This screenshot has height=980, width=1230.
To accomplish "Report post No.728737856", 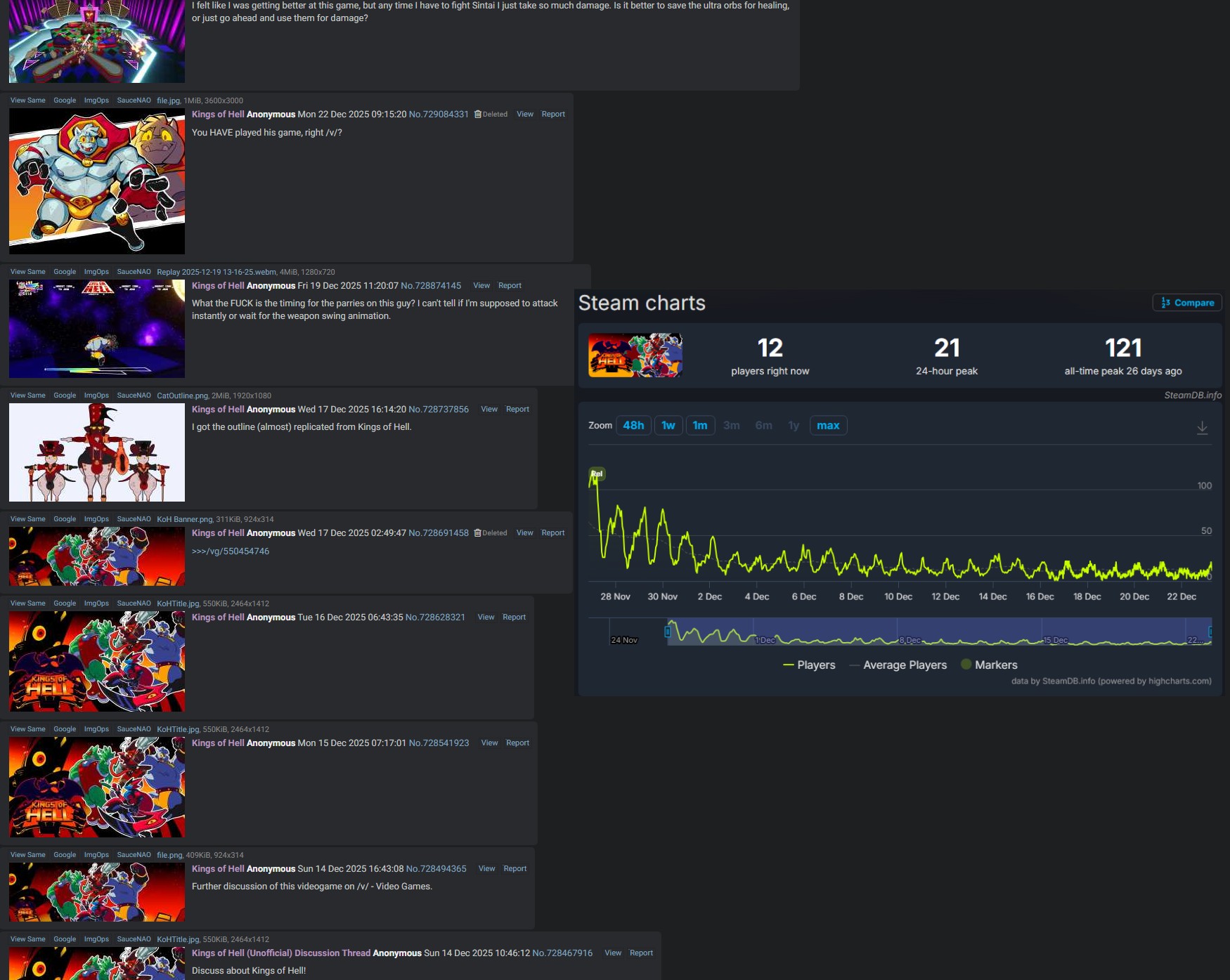I will [x=517, y=410].
